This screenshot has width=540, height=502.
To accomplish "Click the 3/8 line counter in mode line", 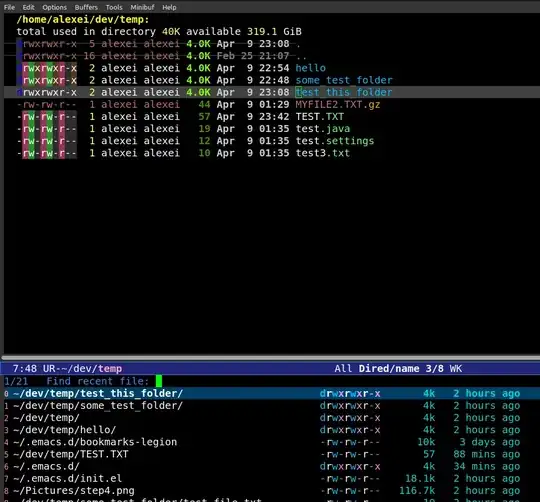I will 434,369.
